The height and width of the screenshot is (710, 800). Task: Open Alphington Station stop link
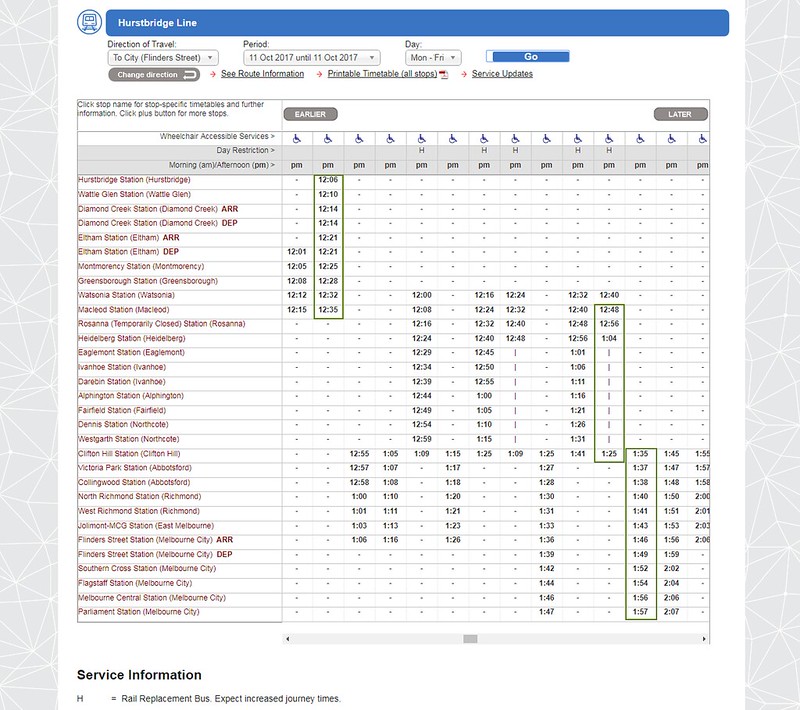click(131, 396)
